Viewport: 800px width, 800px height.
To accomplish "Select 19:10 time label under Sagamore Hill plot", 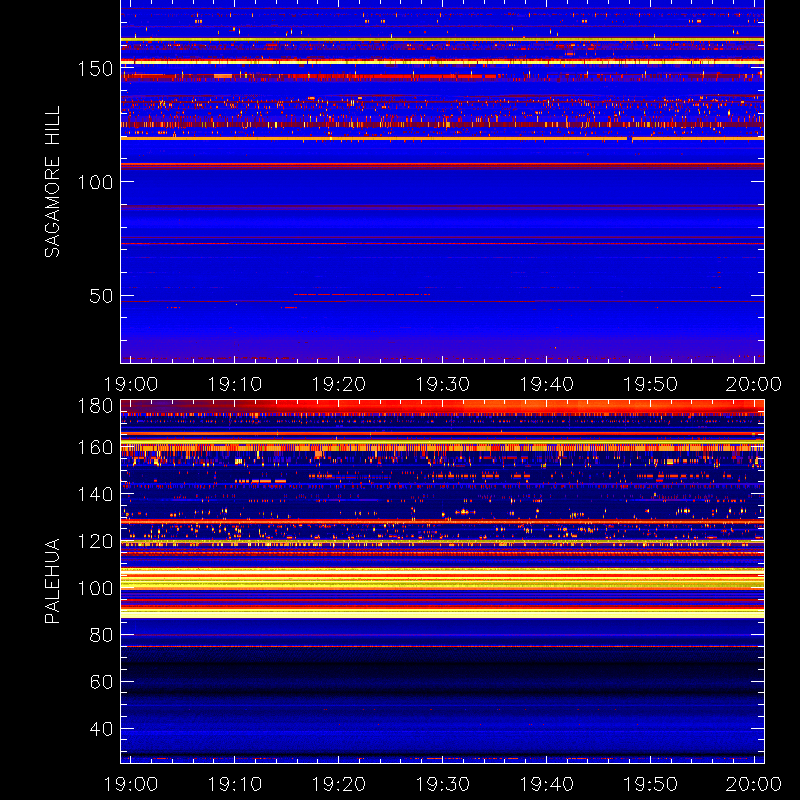I will coord(235,384).
